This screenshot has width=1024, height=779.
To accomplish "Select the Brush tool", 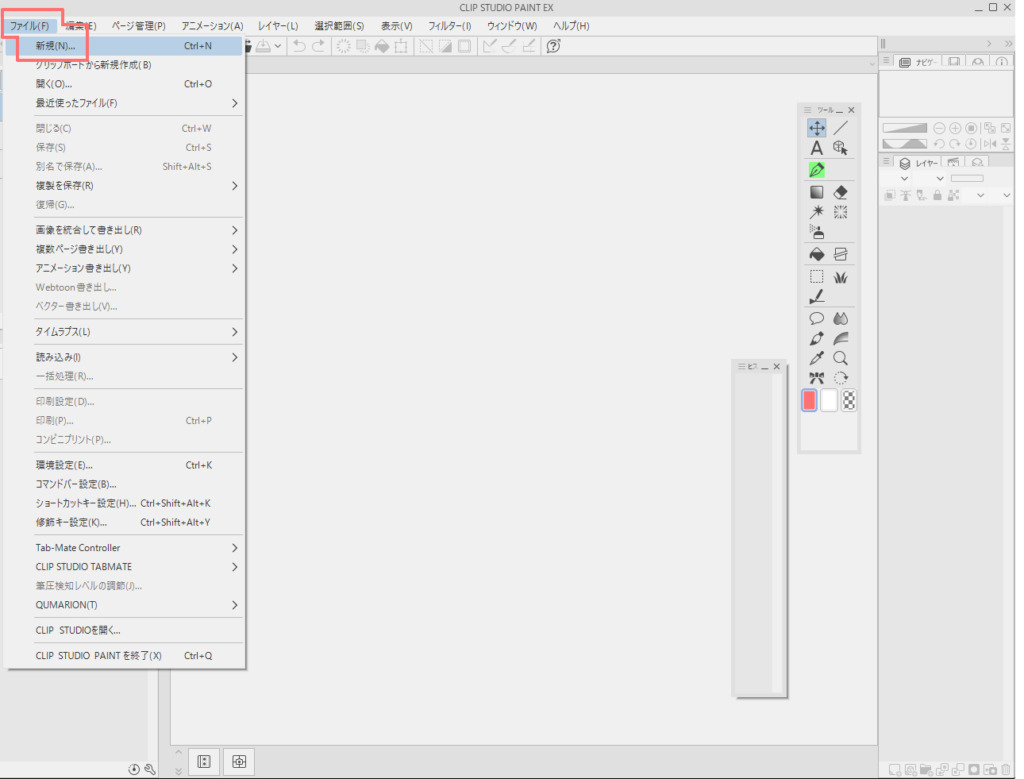I will 816,338.
